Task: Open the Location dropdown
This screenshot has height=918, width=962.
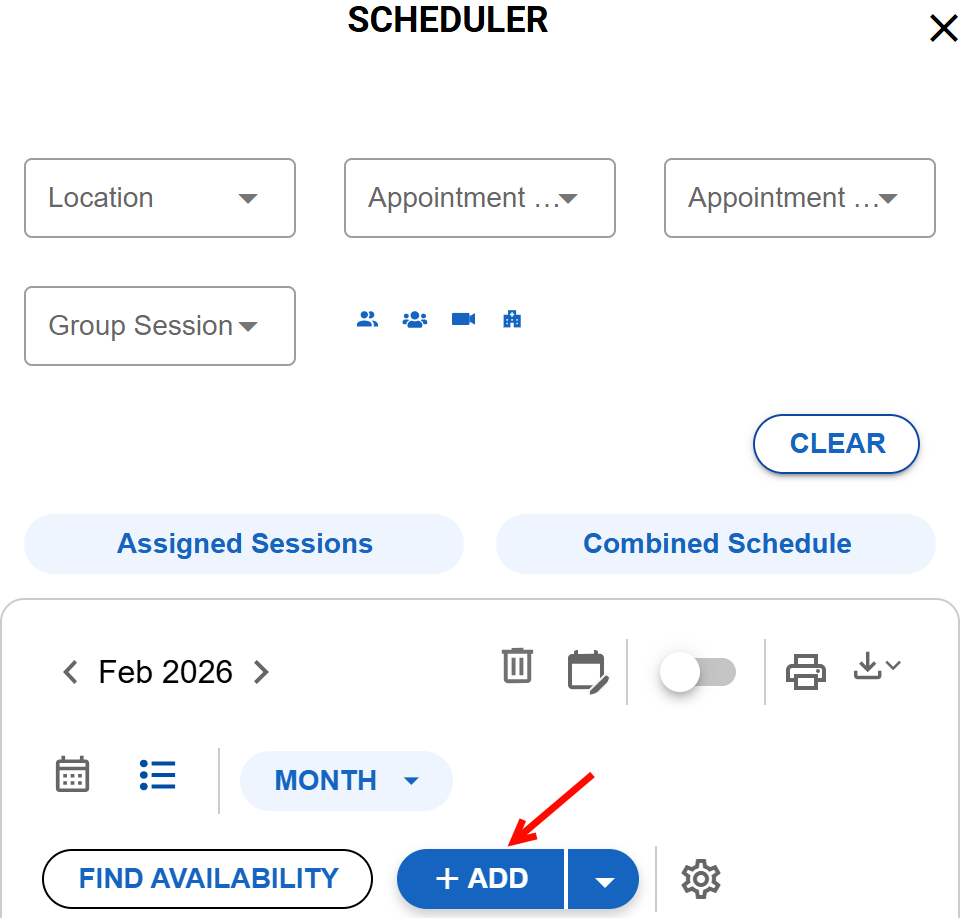Action: pos(160,198)
